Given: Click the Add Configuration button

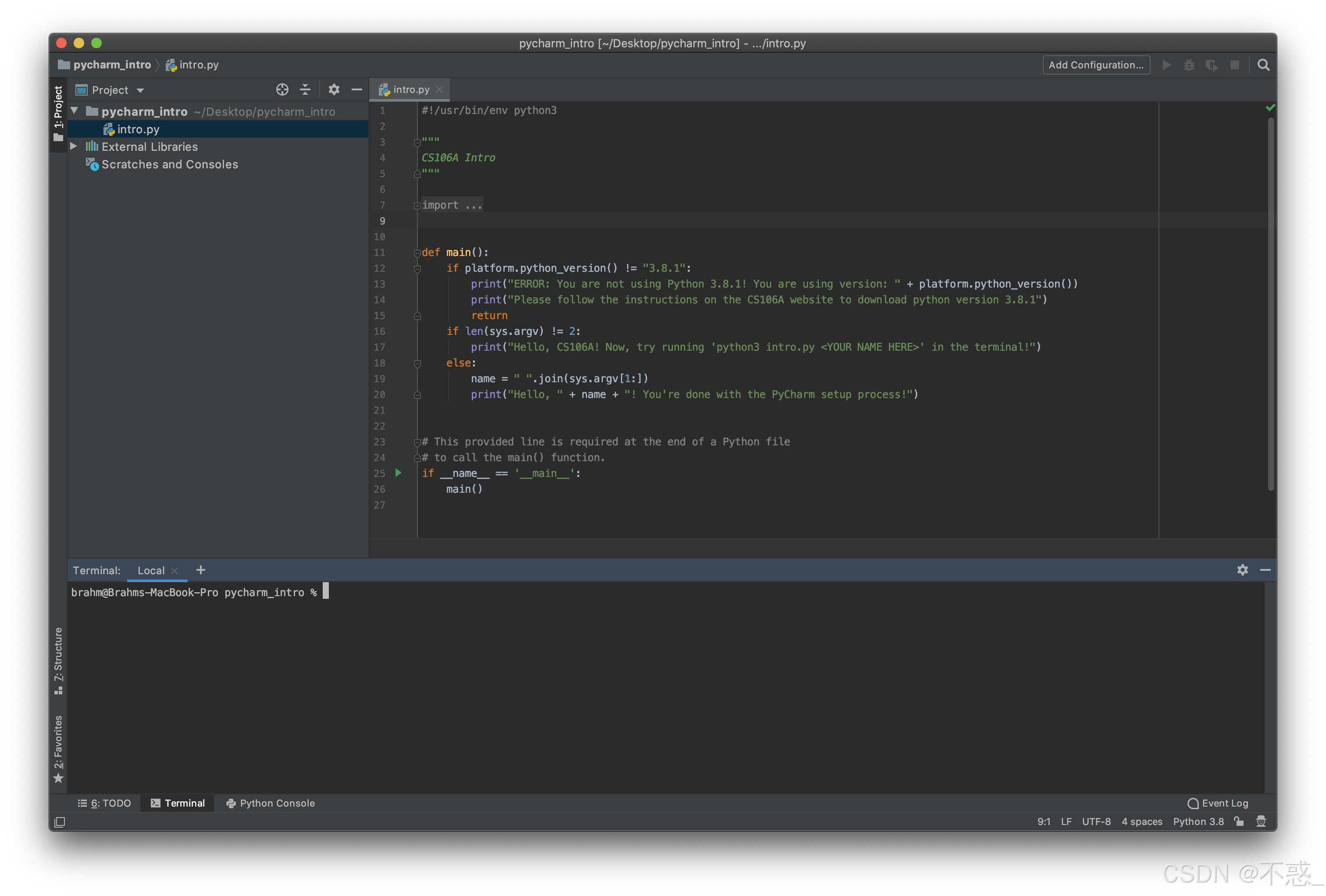Looking at the screenshot, I should [1095, 65].
